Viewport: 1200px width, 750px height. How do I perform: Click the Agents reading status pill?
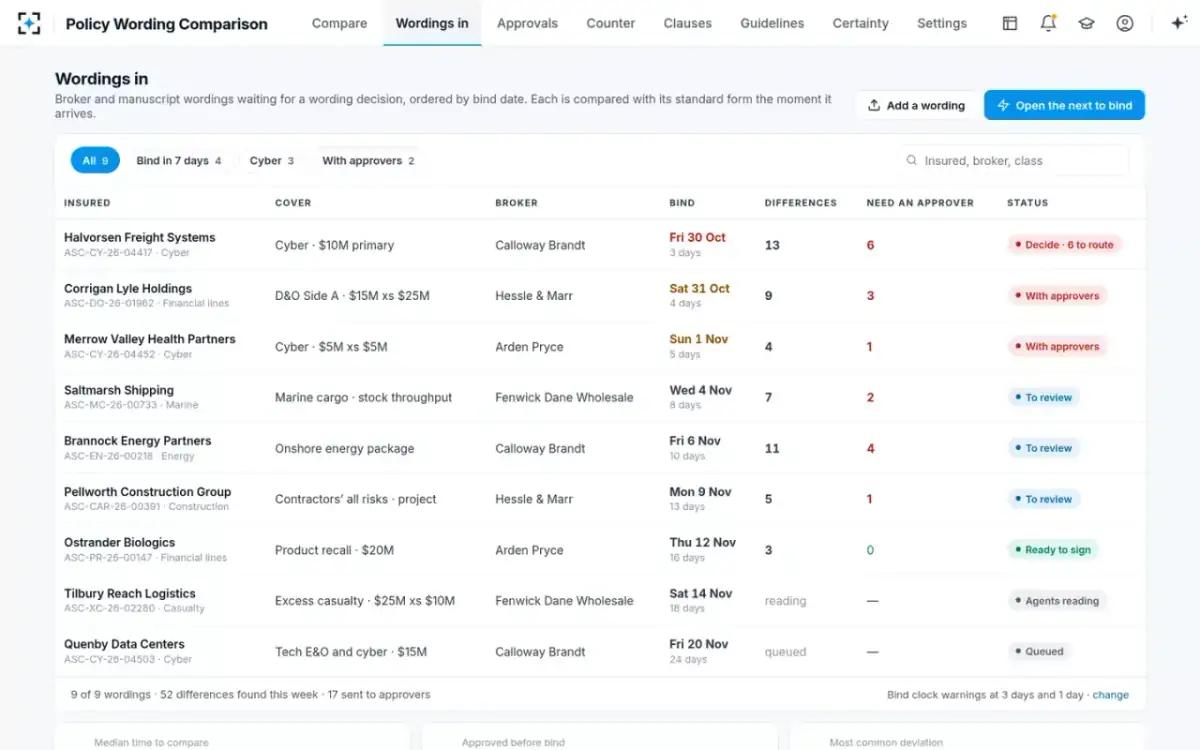1056,601
